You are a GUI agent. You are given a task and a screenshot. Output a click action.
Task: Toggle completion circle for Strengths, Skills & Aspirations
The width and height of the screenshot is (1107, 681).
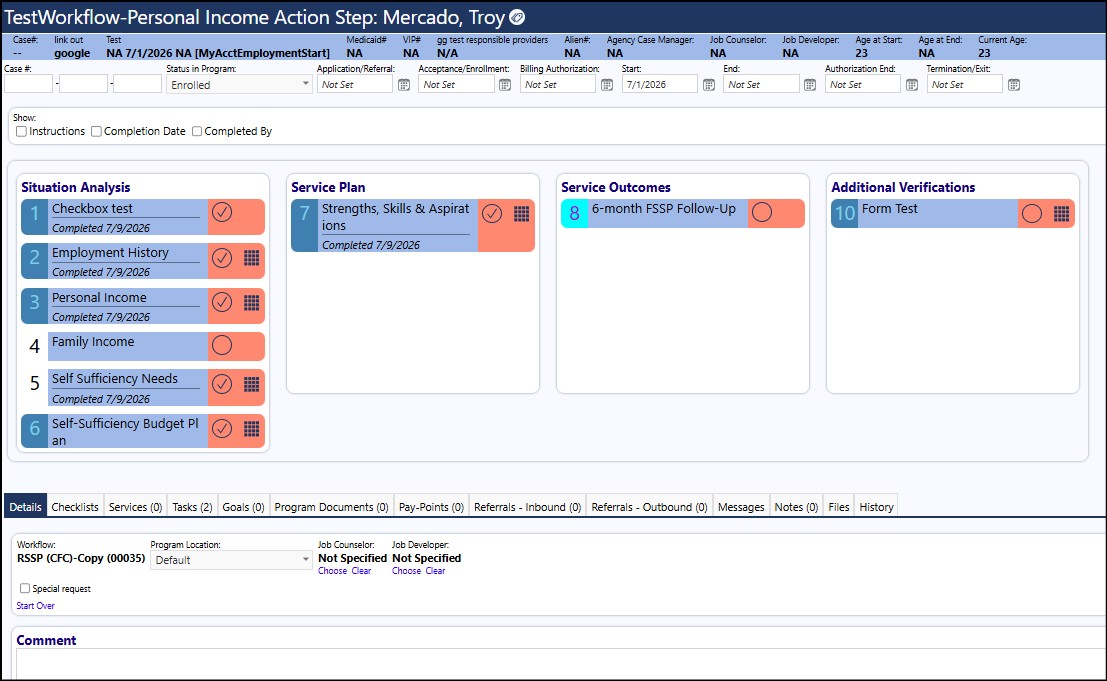[492, 213]
